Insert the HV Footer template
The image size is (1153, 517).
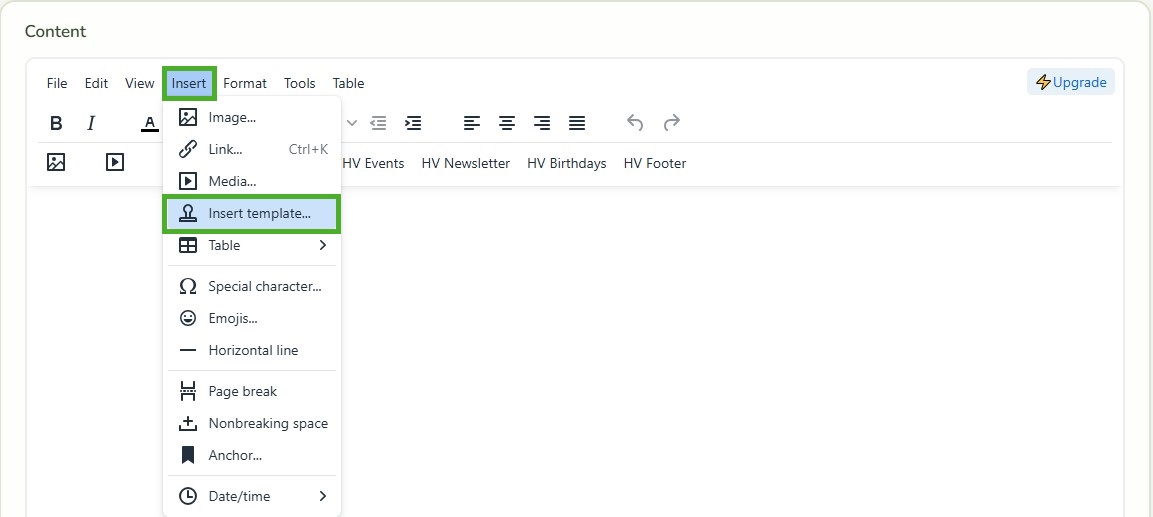tap(654, 163)
